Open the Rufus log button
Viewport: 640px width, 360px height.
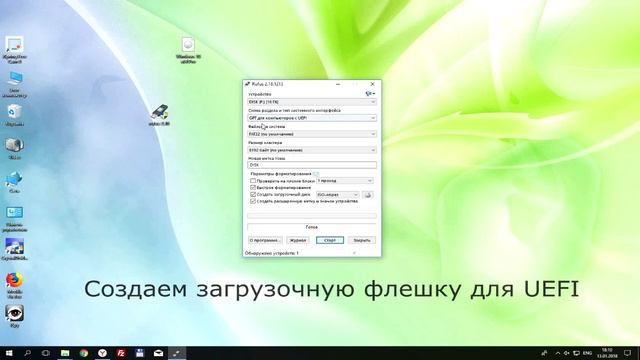pos(298,240)
